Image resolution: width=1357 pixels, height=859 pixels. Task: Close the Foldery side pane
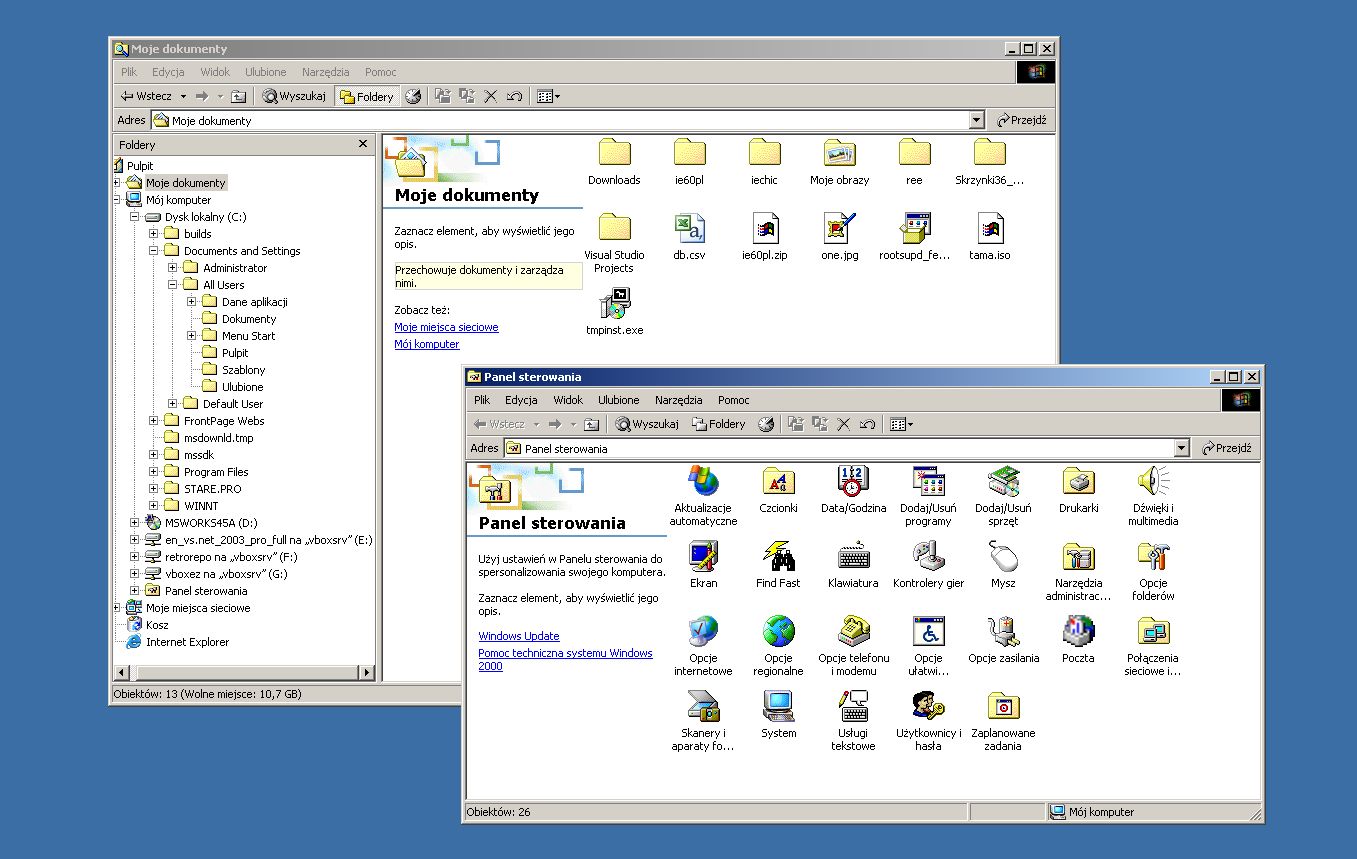363,144
